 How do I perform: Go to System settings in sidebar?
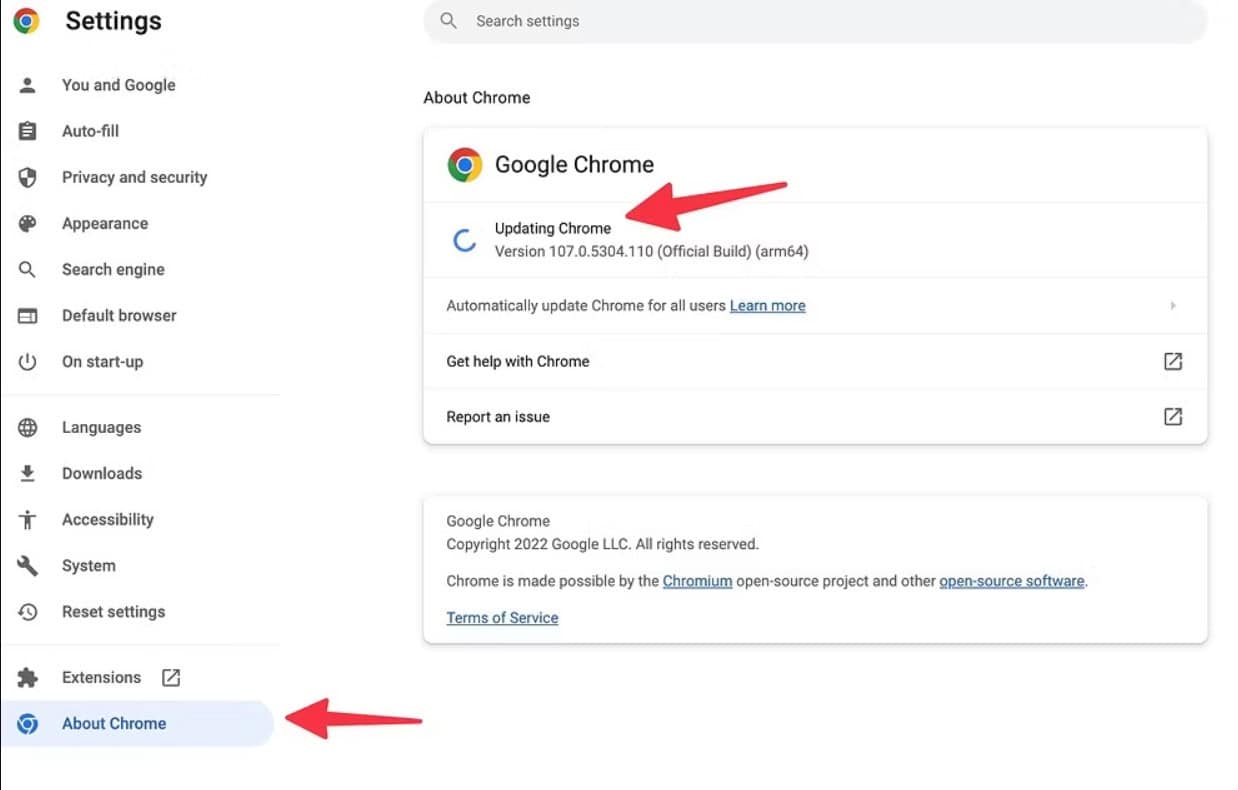pyautogui.click(x=88, y=565)
